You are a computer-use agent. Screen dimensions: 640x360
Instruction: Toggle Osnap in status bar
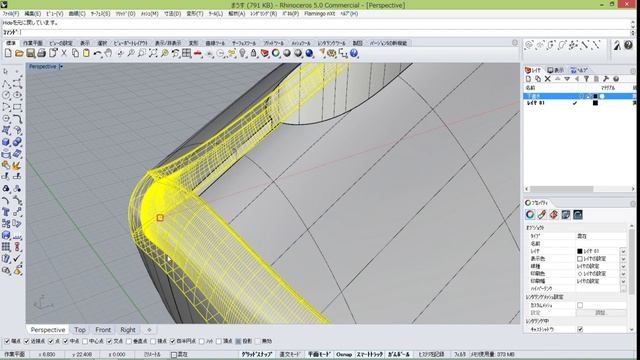(344, 354)
